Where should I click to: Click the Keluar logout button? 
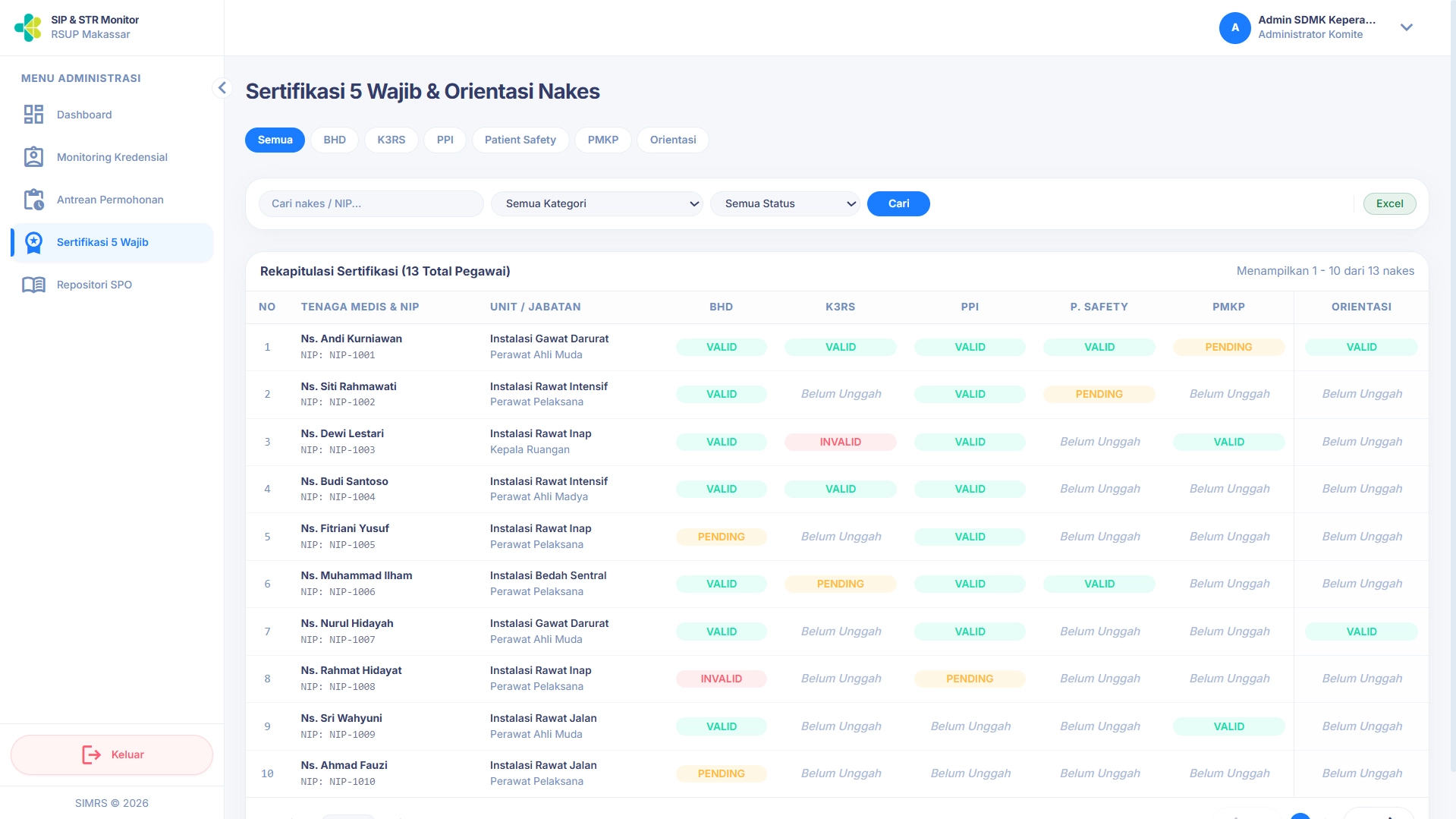(x=112, y=754)
